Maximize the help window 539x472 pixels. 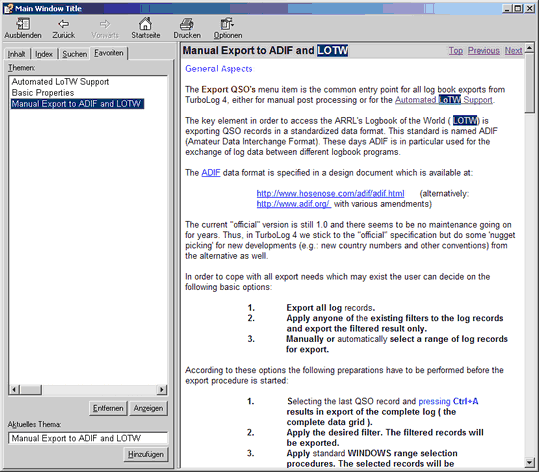point(518,9)
